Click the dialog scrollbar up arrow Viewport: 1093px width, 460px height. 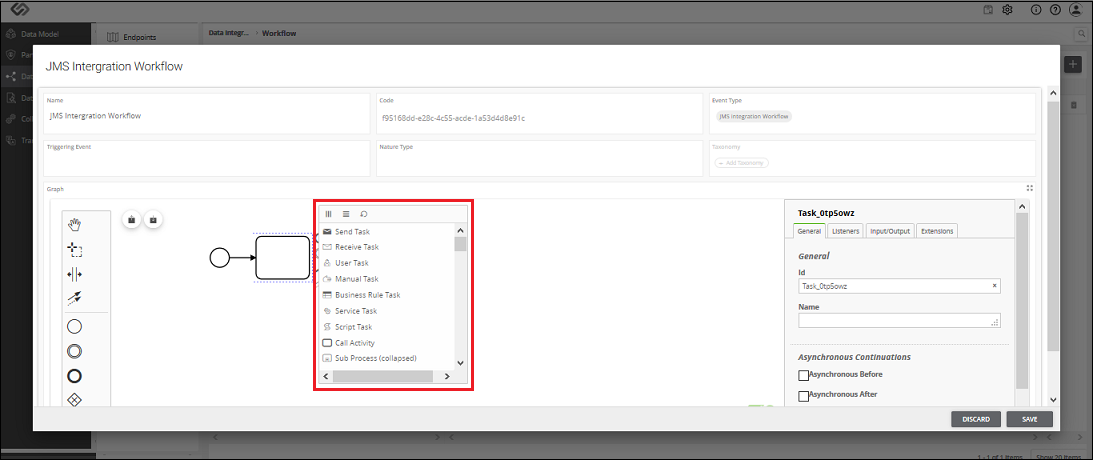click(1053, 92)
